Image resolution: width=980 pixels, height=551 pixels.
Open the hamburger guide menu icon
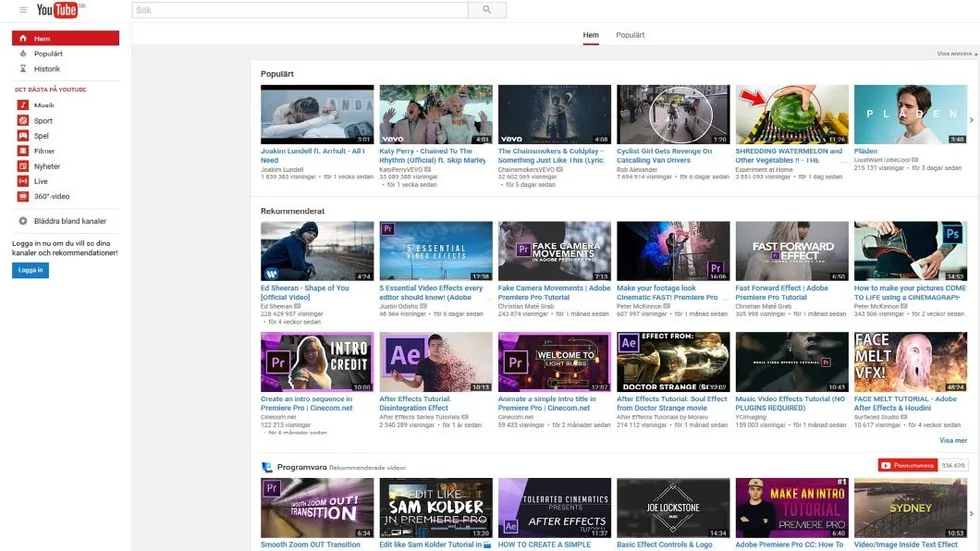pyautogui.click(x=23, y=10)
